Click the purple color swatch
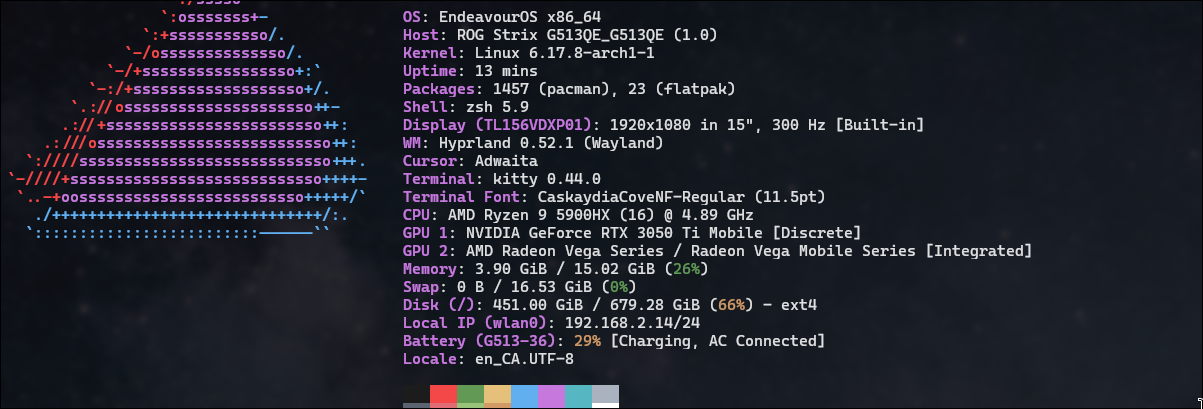 551,396
